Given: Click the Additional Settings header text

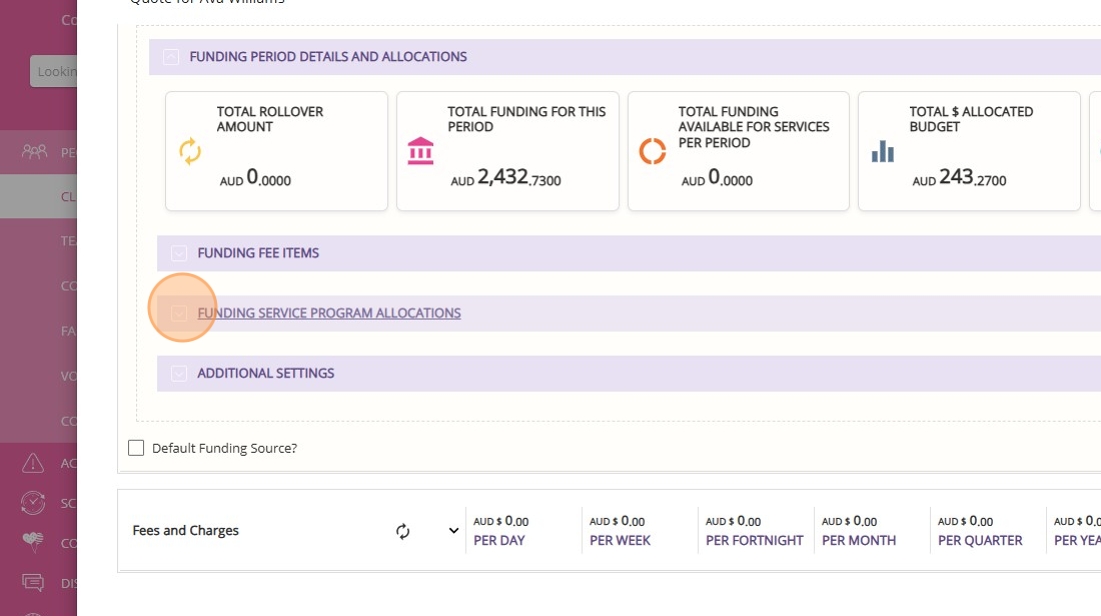Looking at the screenshot, I should tap(266, 373).
